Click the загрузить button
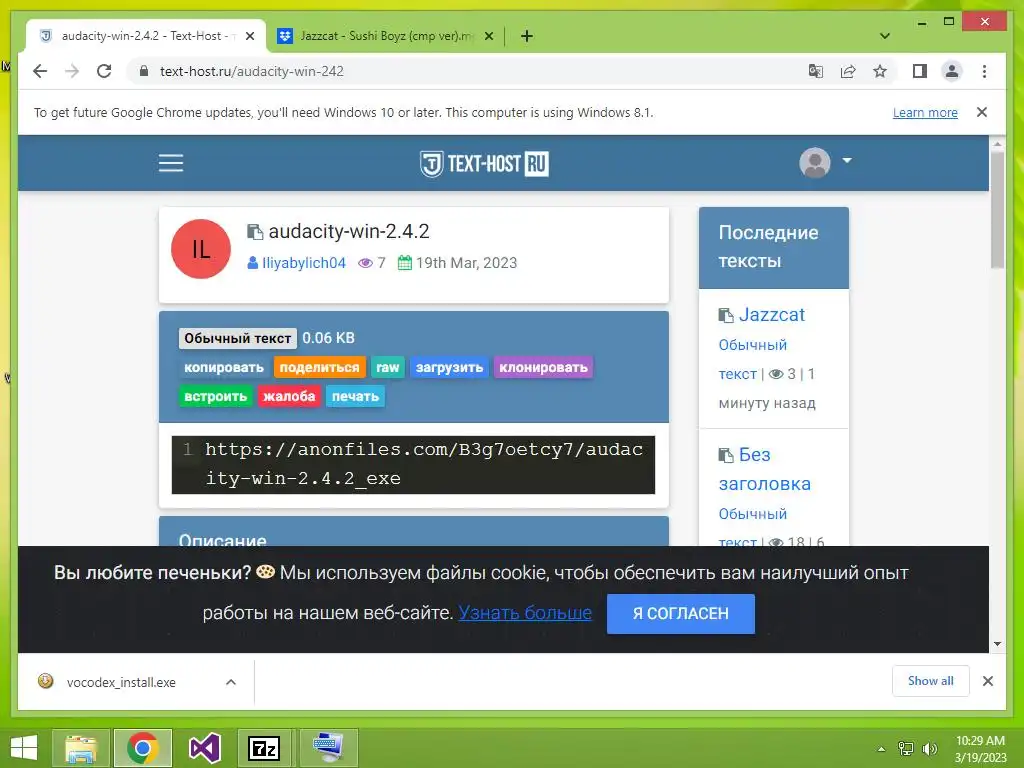The image size is (1024, 768). click(x=449, y=367)
